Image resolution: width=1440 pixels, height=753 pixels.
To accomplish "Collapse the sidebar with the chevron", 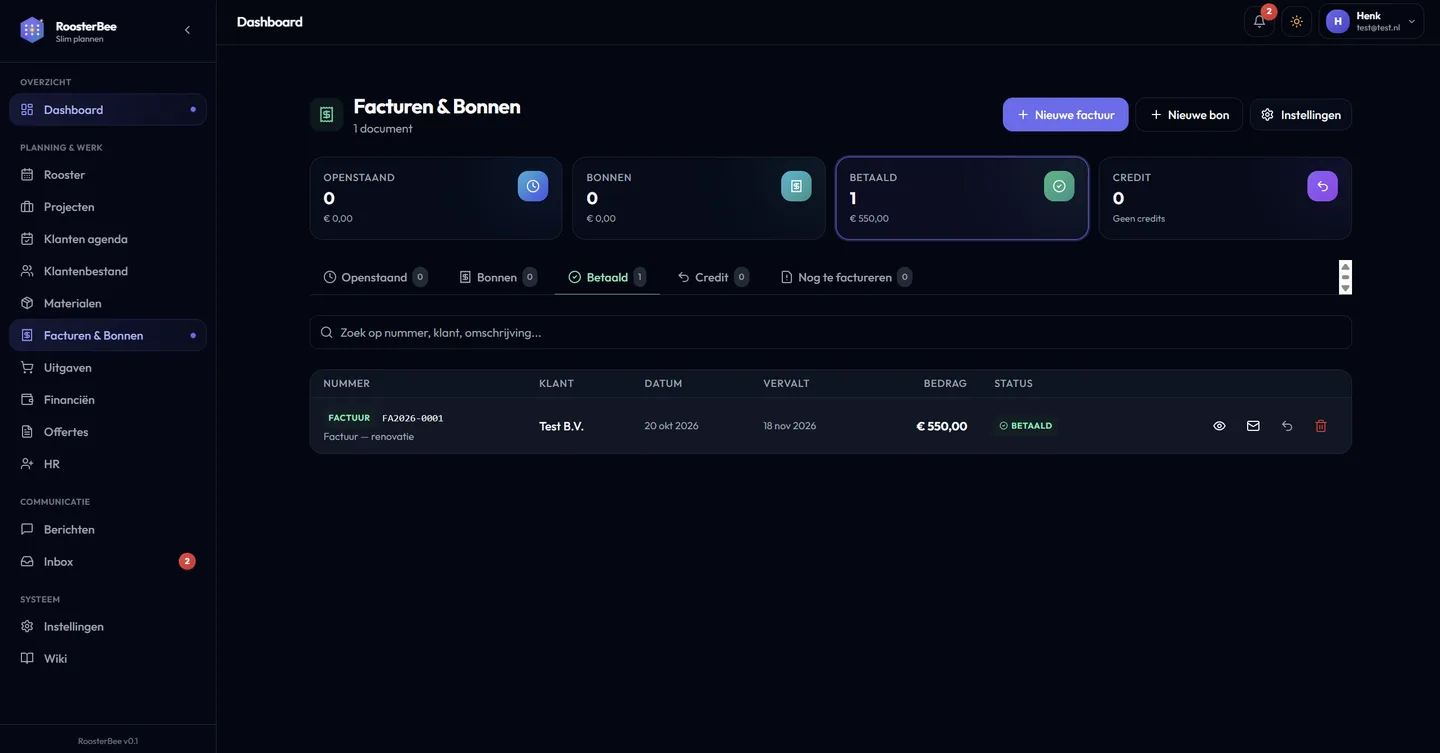I will tap(187, 30).
